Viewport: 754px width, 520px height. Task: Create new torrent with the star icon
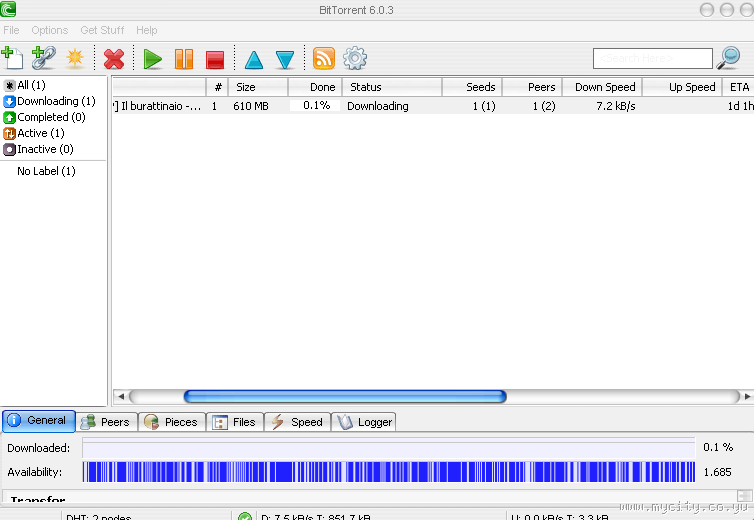click(x=75, y=58)
